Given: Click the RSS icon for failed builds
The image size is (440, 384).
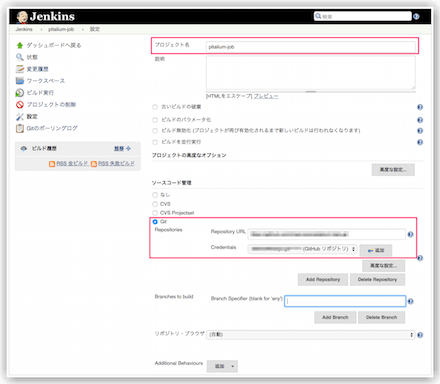Looking at the screenshot, I should pos(94,164).
